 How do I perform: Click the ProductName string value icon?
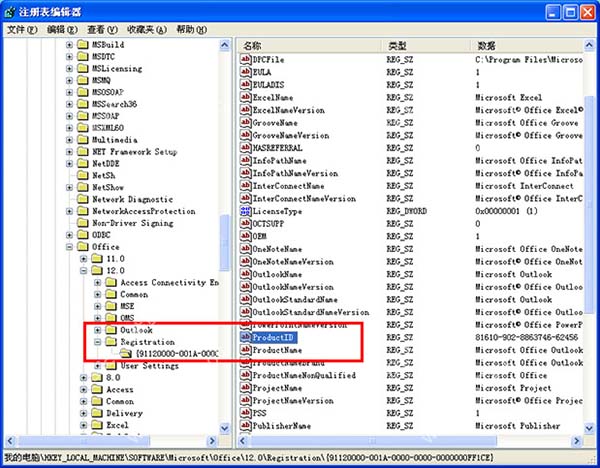[245, 349]
